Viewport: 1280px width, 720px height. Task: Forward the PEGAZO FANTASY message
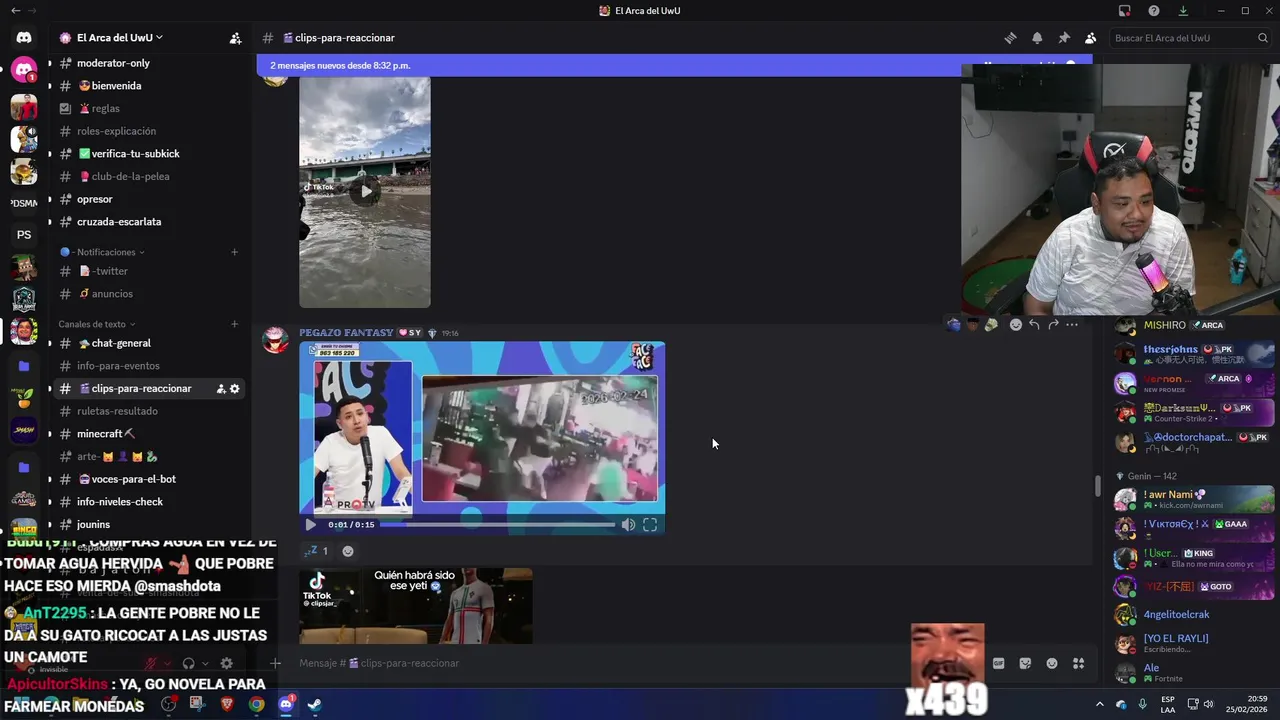1053,324
